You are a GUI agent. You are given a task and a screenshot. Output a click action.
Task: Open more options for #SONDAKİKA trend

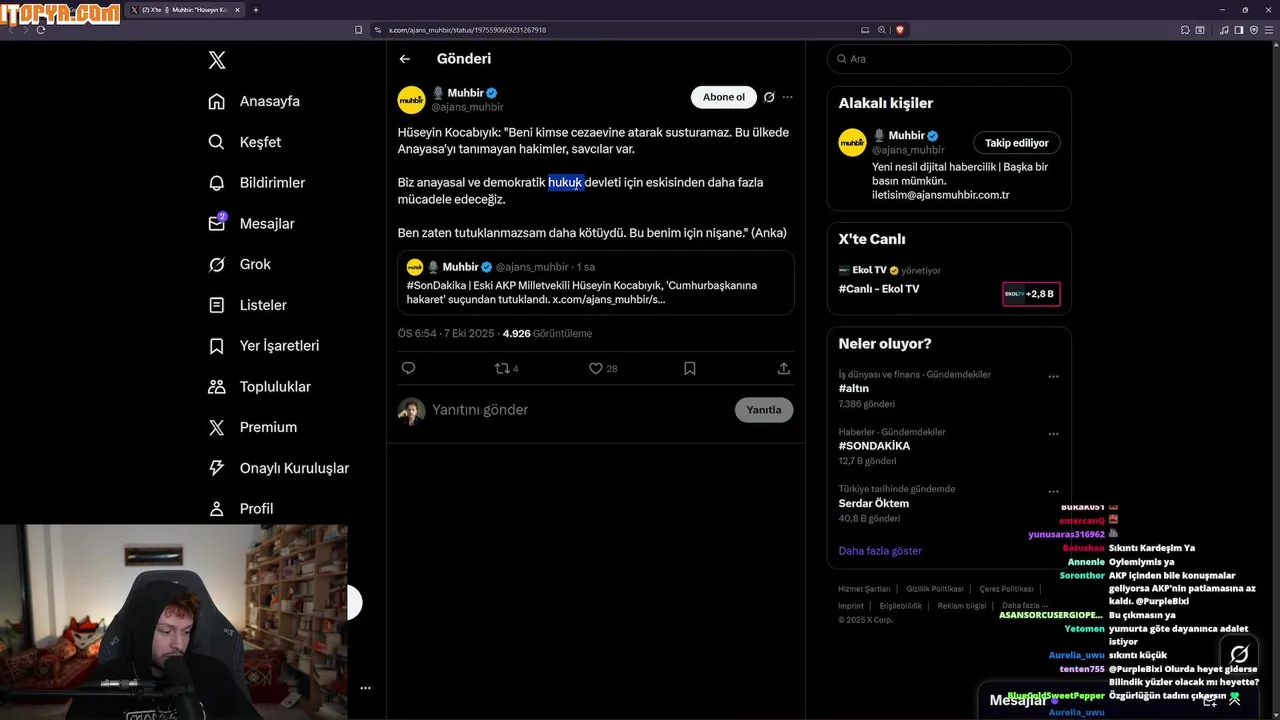pos(1053,435)
